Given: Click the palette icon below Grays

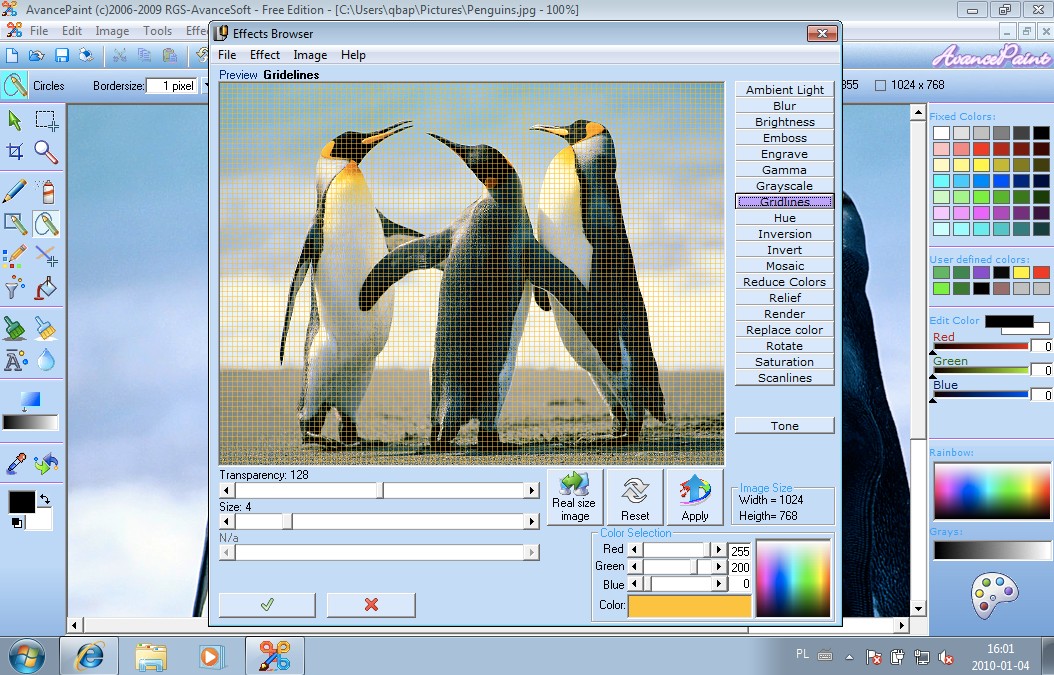Looking at the screenshot, I should pyautogui.click(x=994, y=596).
